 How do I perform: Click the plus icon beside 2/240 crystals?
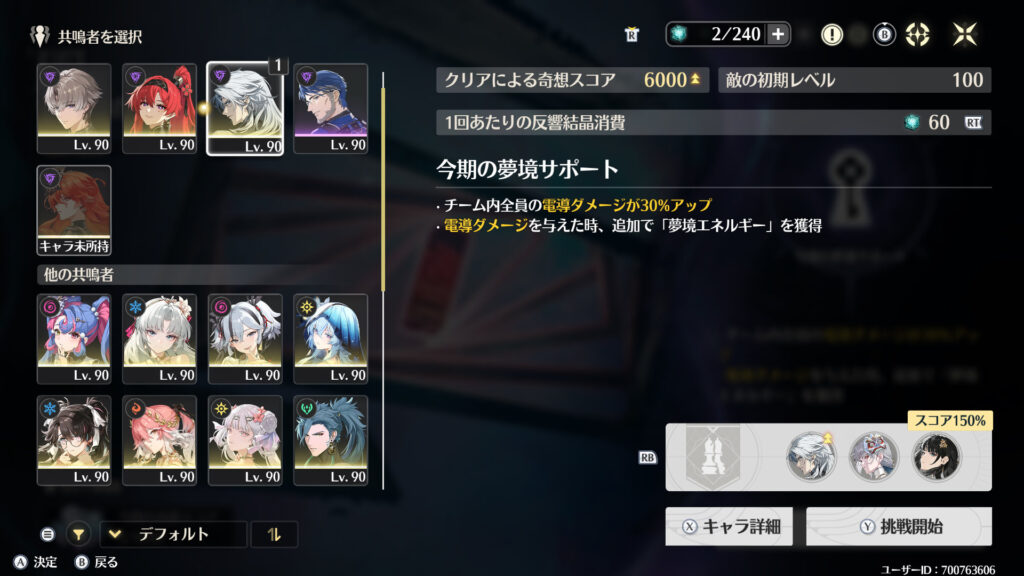(778, 34)
